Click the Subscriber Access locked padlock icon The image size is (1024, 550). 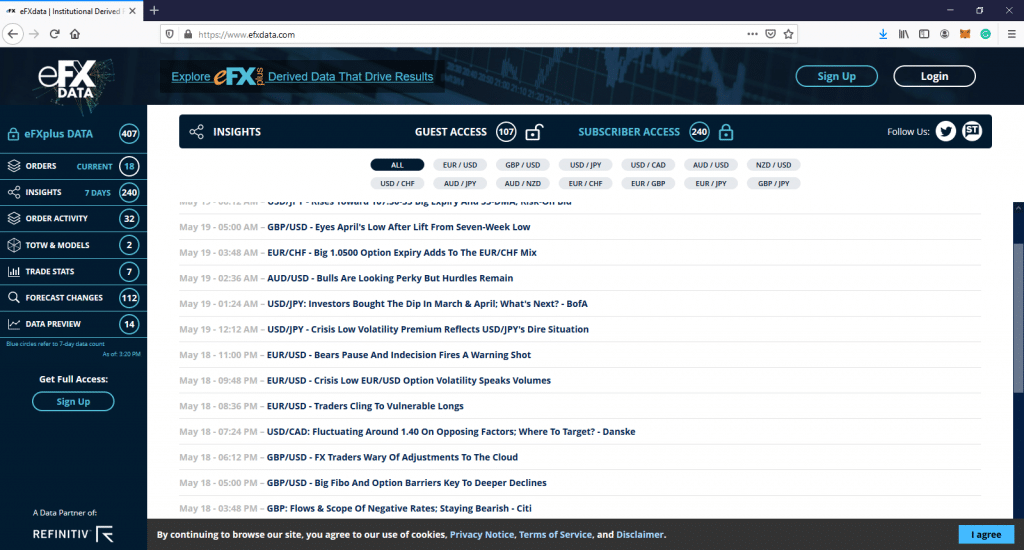coord(726,132)
